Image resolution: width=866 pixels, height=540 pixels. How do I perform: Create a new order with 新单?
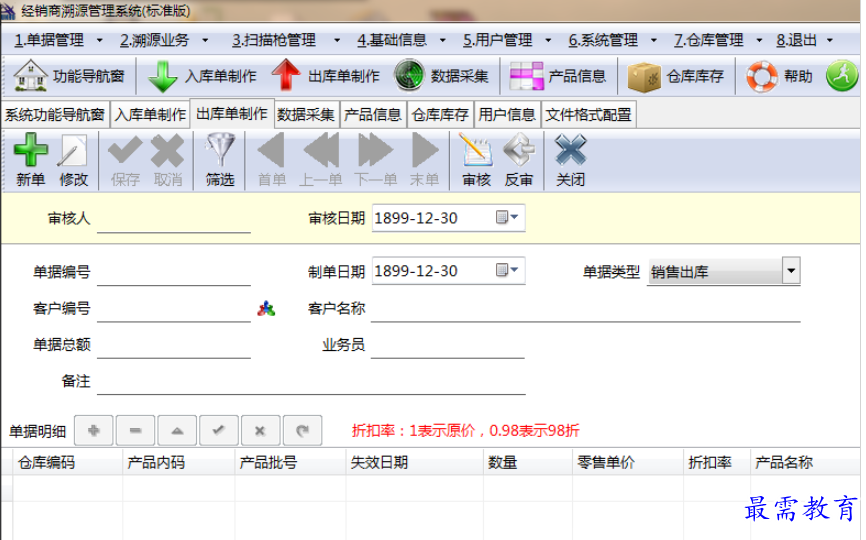[30, 160]
